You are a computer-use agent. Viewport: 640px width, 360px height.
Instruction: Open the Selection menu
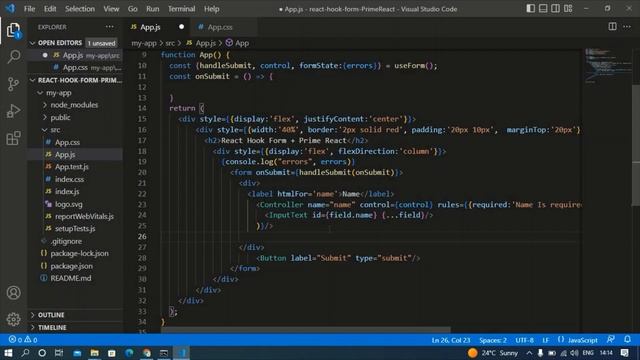pos(80,9)
